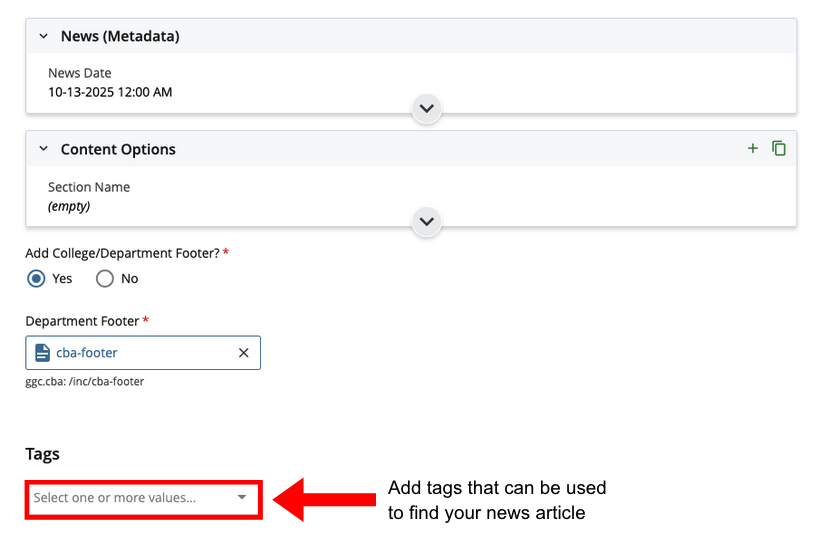Open the Tags dropdown arrow
The image size is (816, 552).
coord(242,497)
